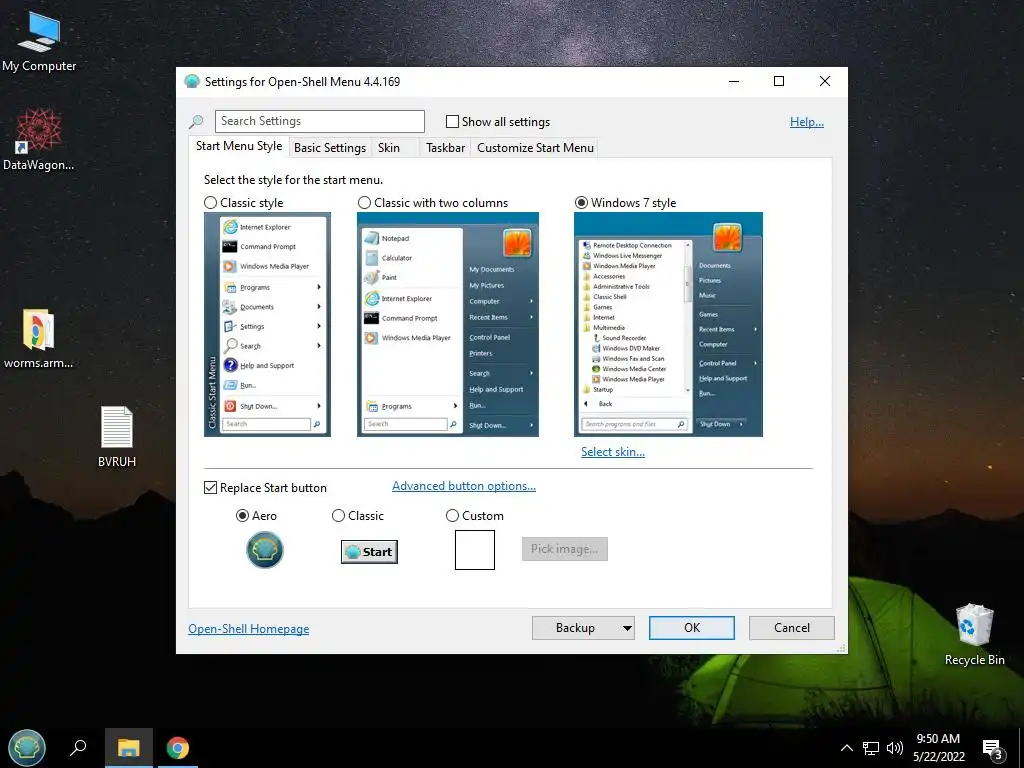
Task: Switch to Basic Settings tab
Action: click(x=330, y=148)
